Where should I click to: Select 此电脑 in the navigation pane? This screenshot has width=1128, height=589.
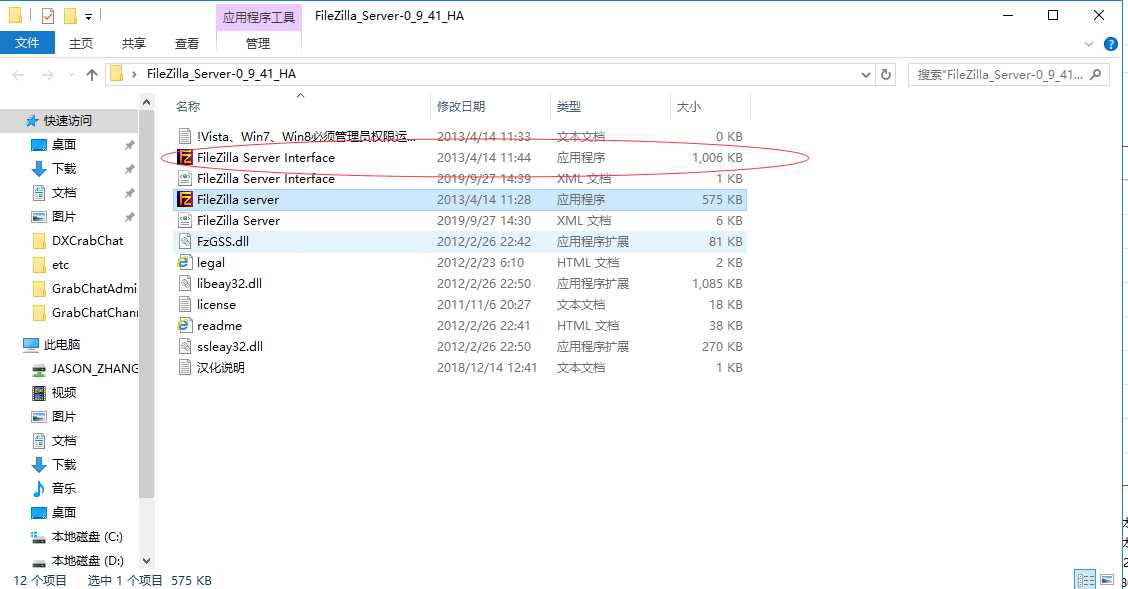[x=61, y=344]
